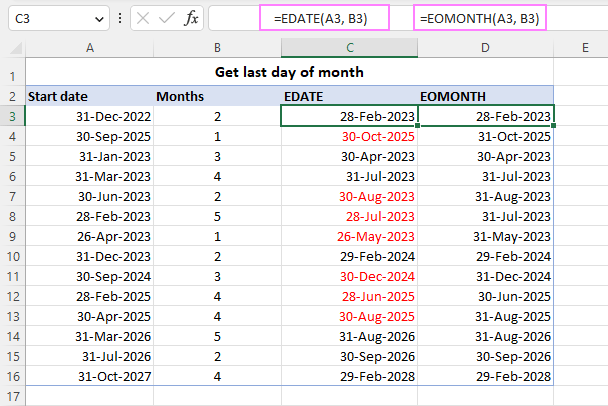The width and height of the screenshot is (608, 406).
Task: Click the 'EDATE' header cell
Action: point(349,96)
